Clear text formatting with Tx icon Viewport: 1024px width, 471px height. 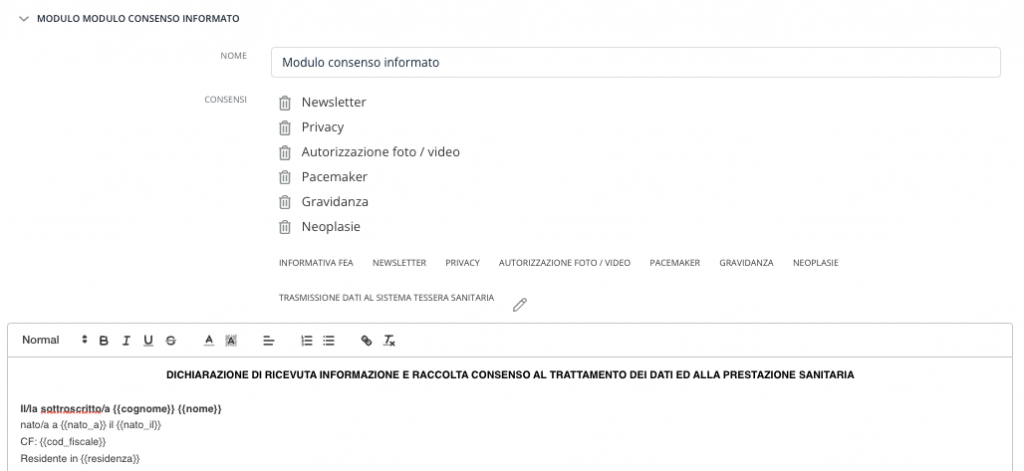click(389, 340)
